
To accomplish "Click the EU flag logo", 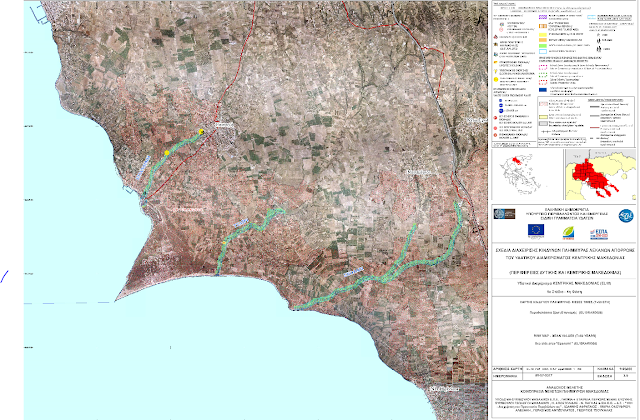I will tap(536, 230).
